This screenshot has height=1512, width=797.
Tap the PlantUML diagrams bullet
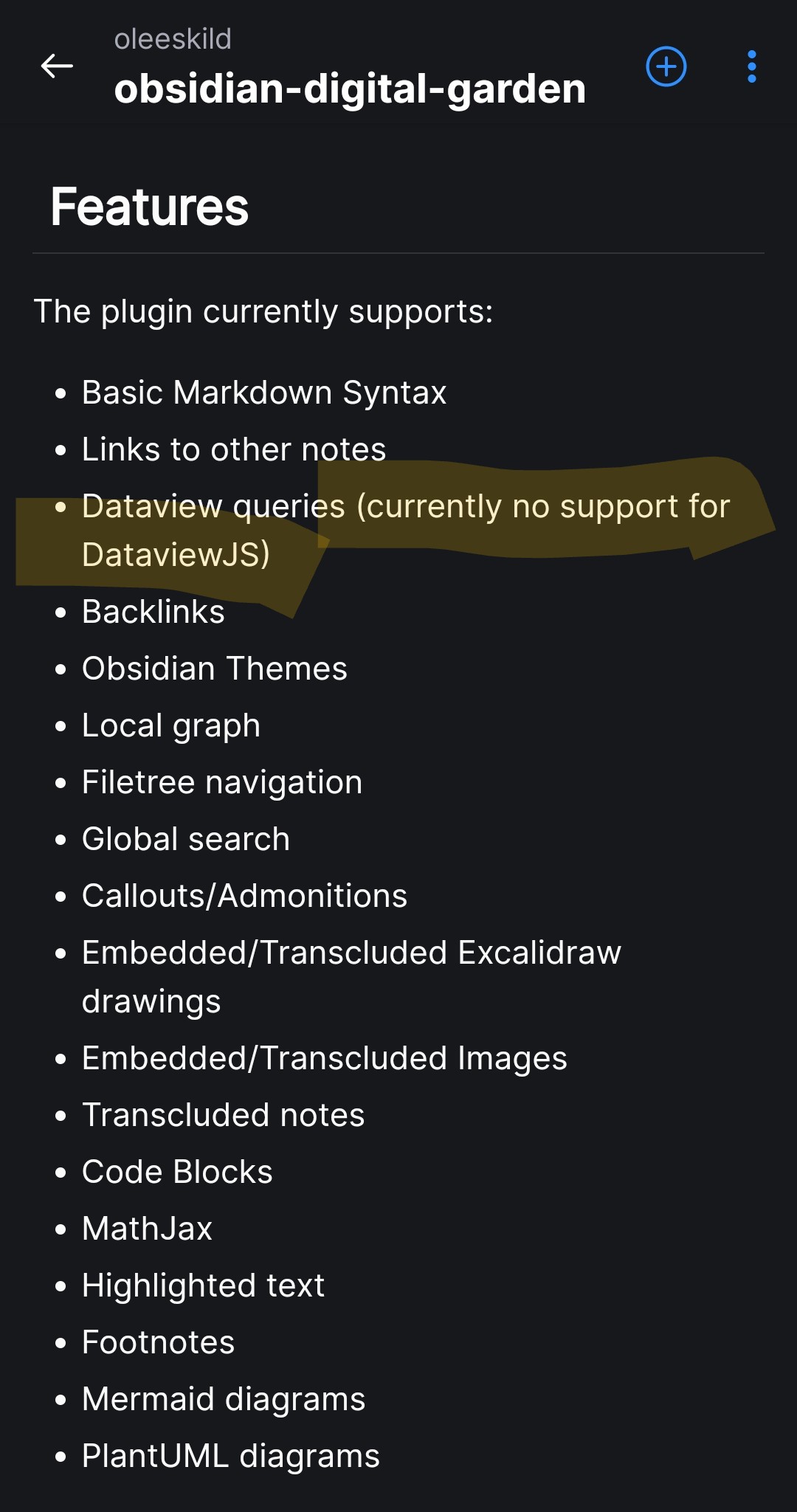[x=230, y=1454]
